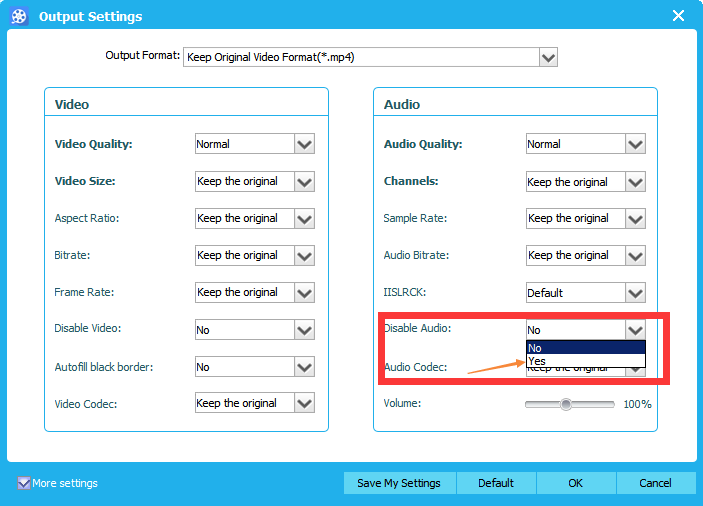Expand the Frame Rate dropdown
Image resolution: width=703 pixels, height=506 pixels.
click(305, 292)
